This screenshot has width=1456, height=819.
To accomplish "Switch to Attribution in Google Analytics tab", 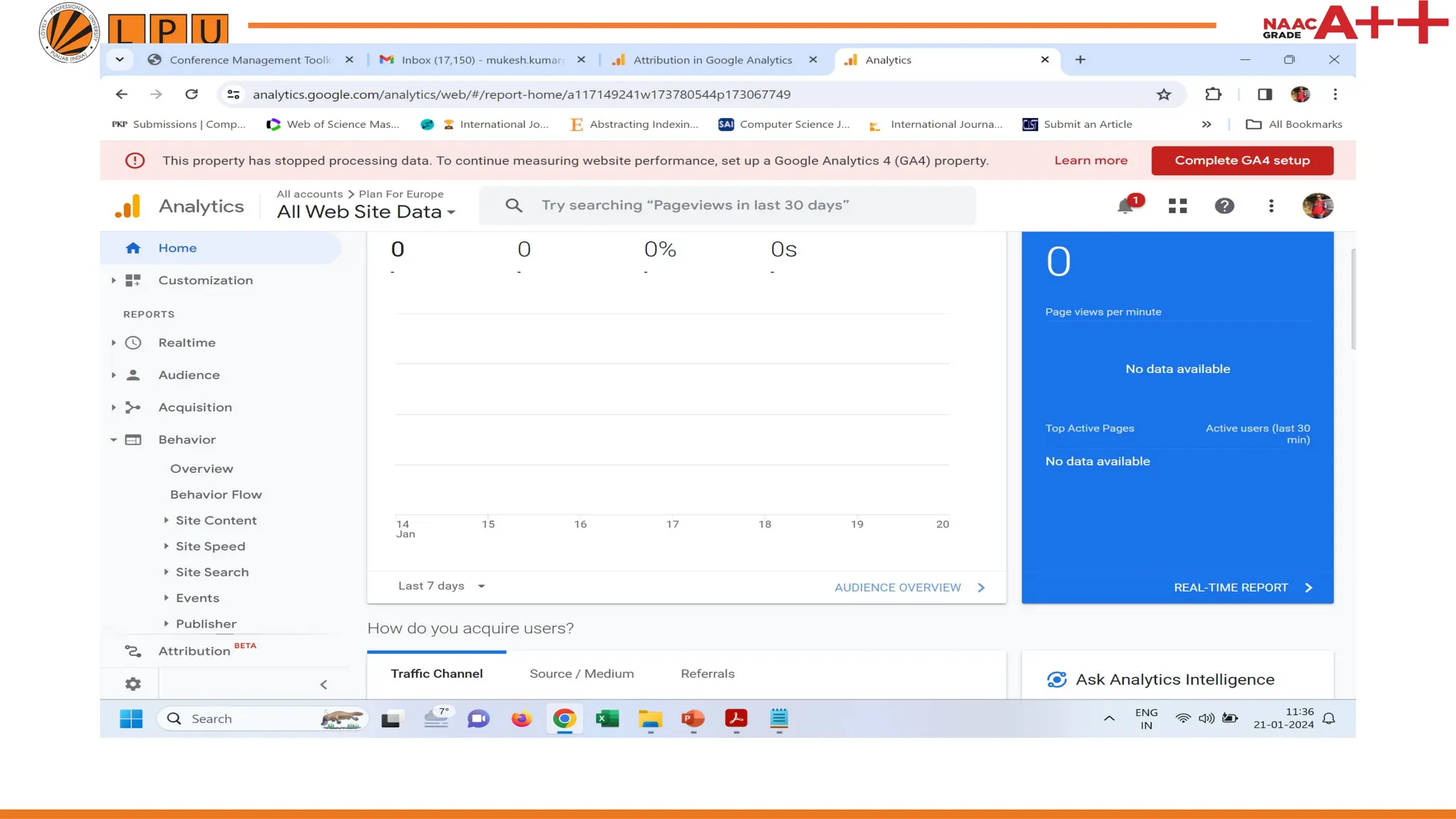I will 712,60.
